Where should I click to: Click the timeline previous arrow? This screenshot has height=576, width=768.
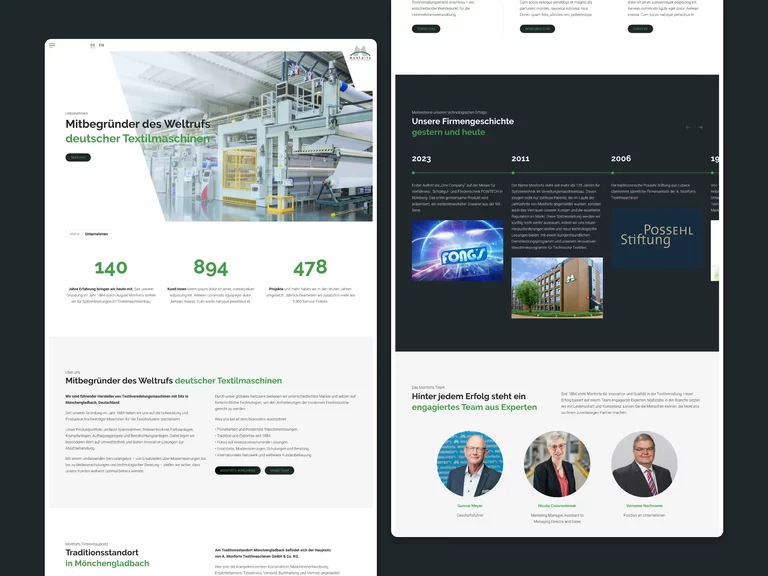coord(688,127)
